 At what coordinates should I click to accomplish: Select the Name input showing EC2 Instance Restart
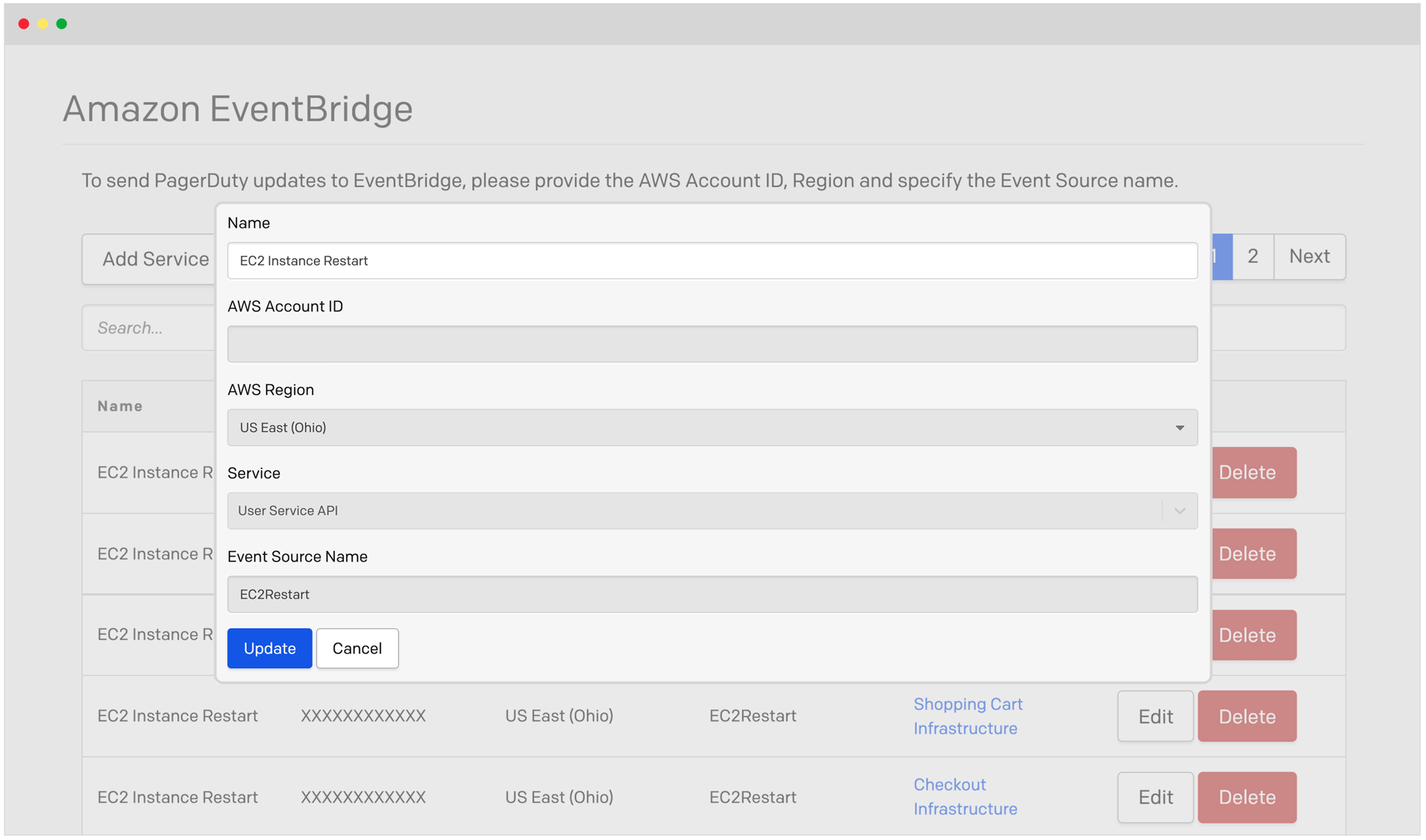point(711,261)
